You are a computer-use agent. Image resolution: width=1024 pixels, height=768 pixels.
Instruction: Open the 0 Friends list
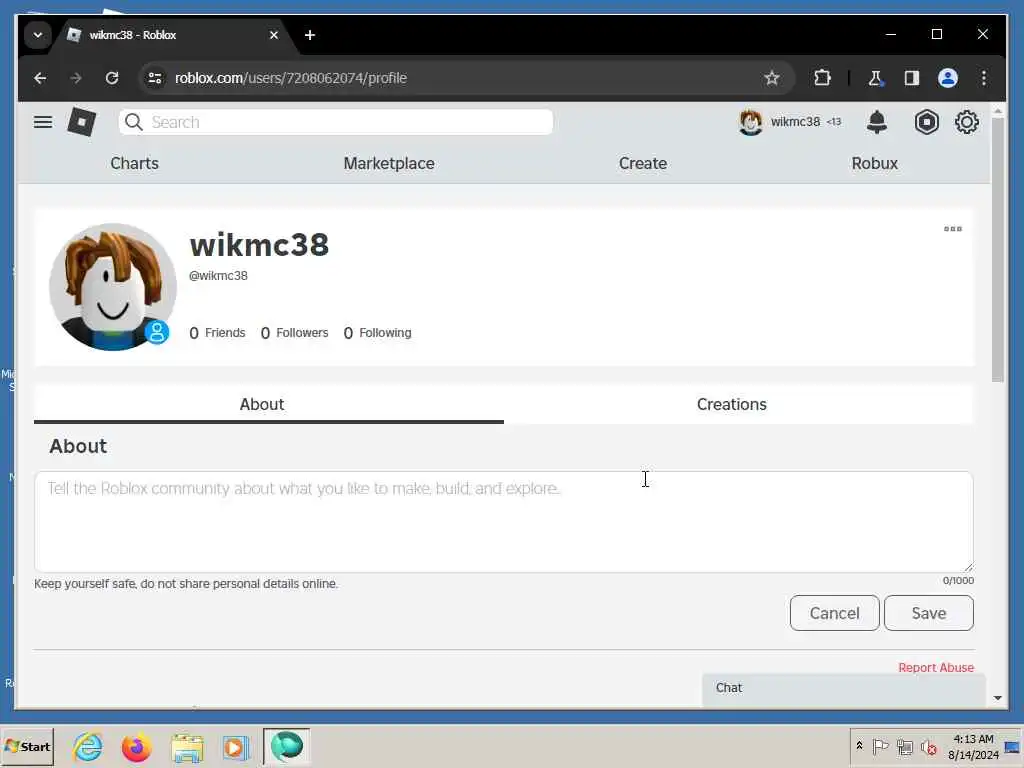(x=217, y=333)
